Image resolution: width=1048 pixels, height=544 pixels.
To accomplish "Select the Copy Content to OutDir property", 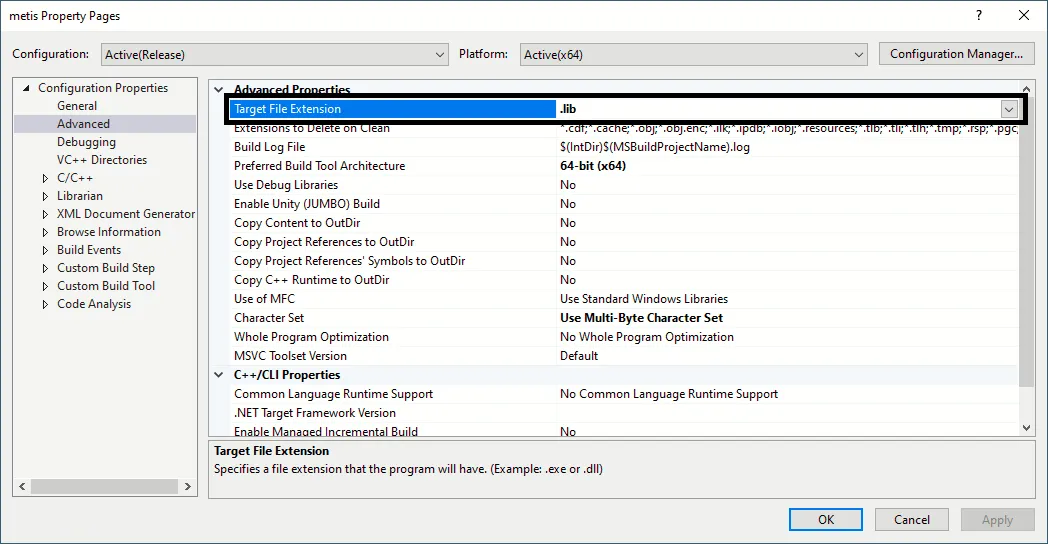I will click(x=297, y=223).
